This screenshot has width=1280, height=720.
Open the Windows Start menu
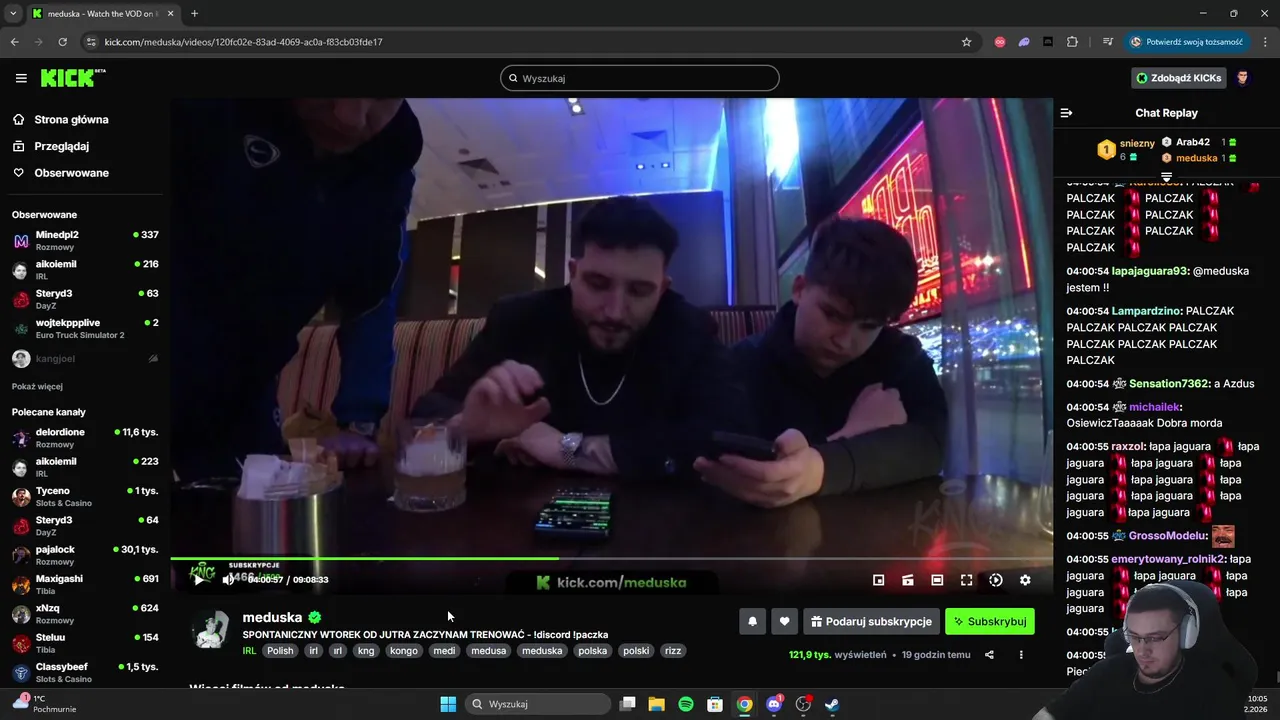pos(448,704)
